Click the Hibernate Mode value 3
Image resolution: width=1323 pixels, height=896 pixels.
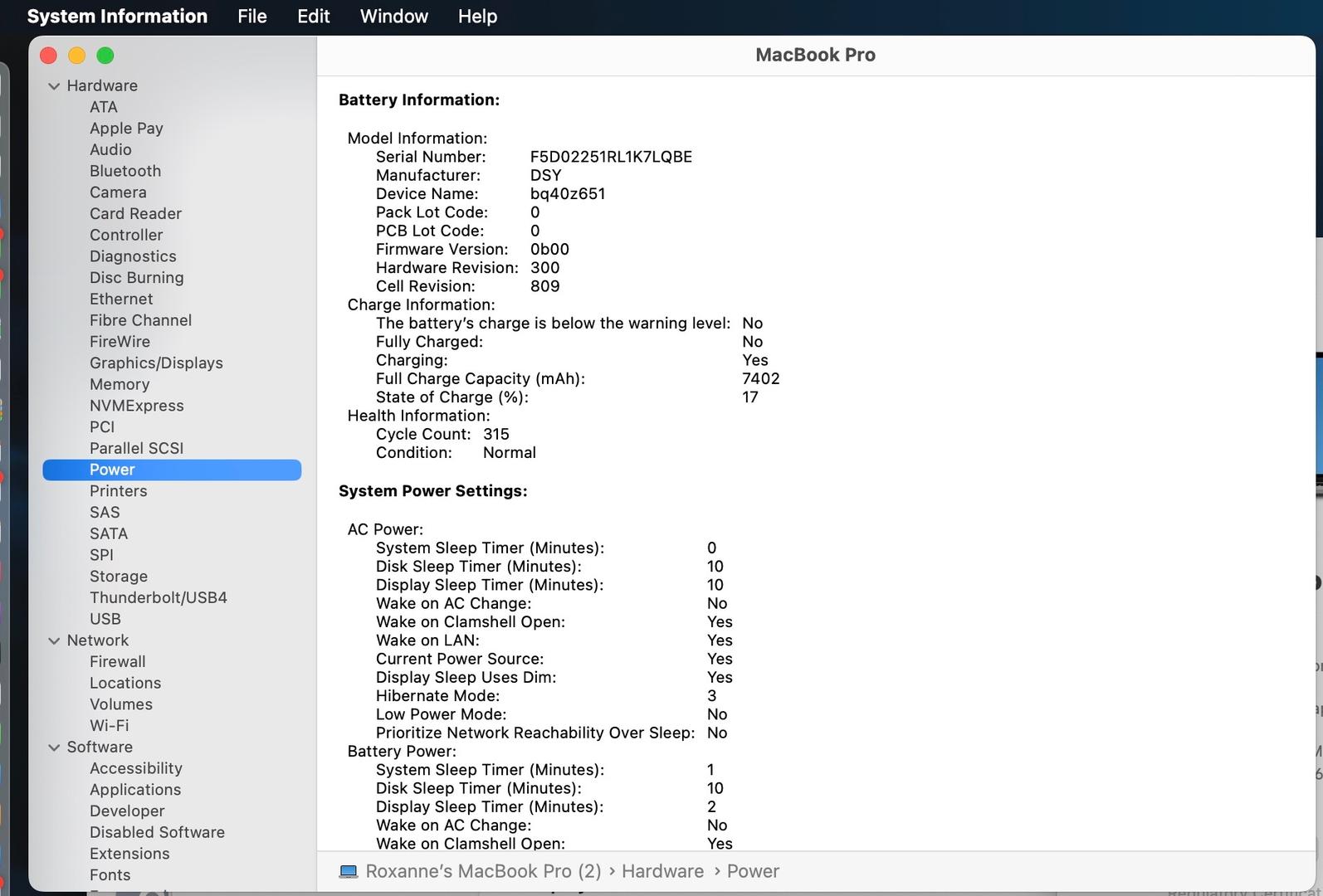point(711,696)
